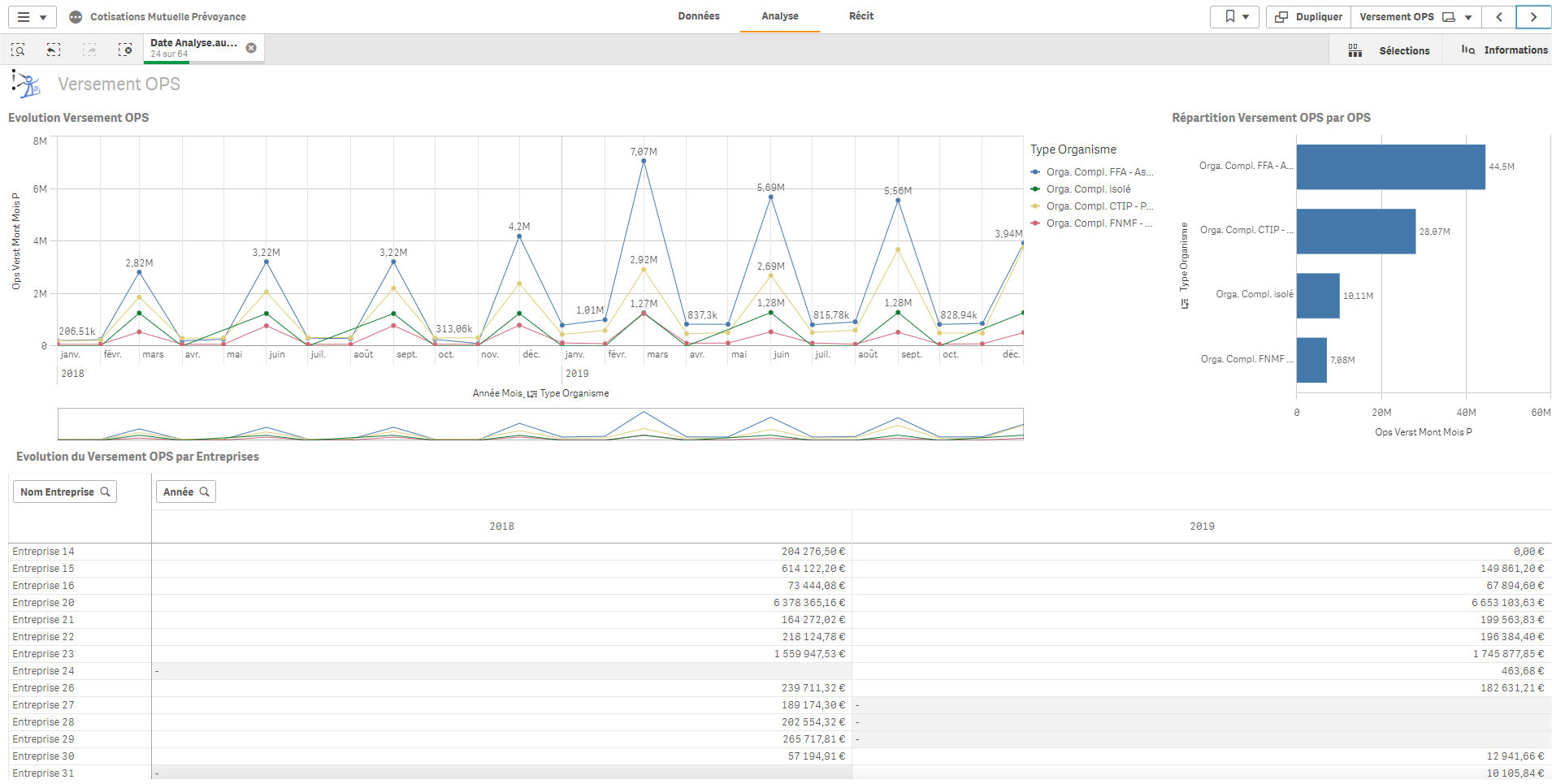Step back one selection
Viewport: 1552px width, 784px height.
point(54,50)
